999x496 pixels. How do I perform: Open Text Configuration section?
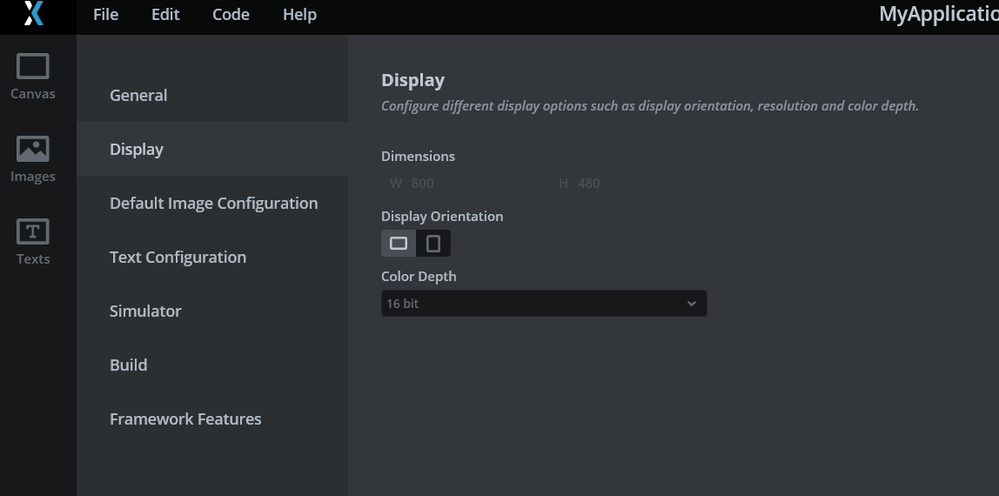click(212, 257)
